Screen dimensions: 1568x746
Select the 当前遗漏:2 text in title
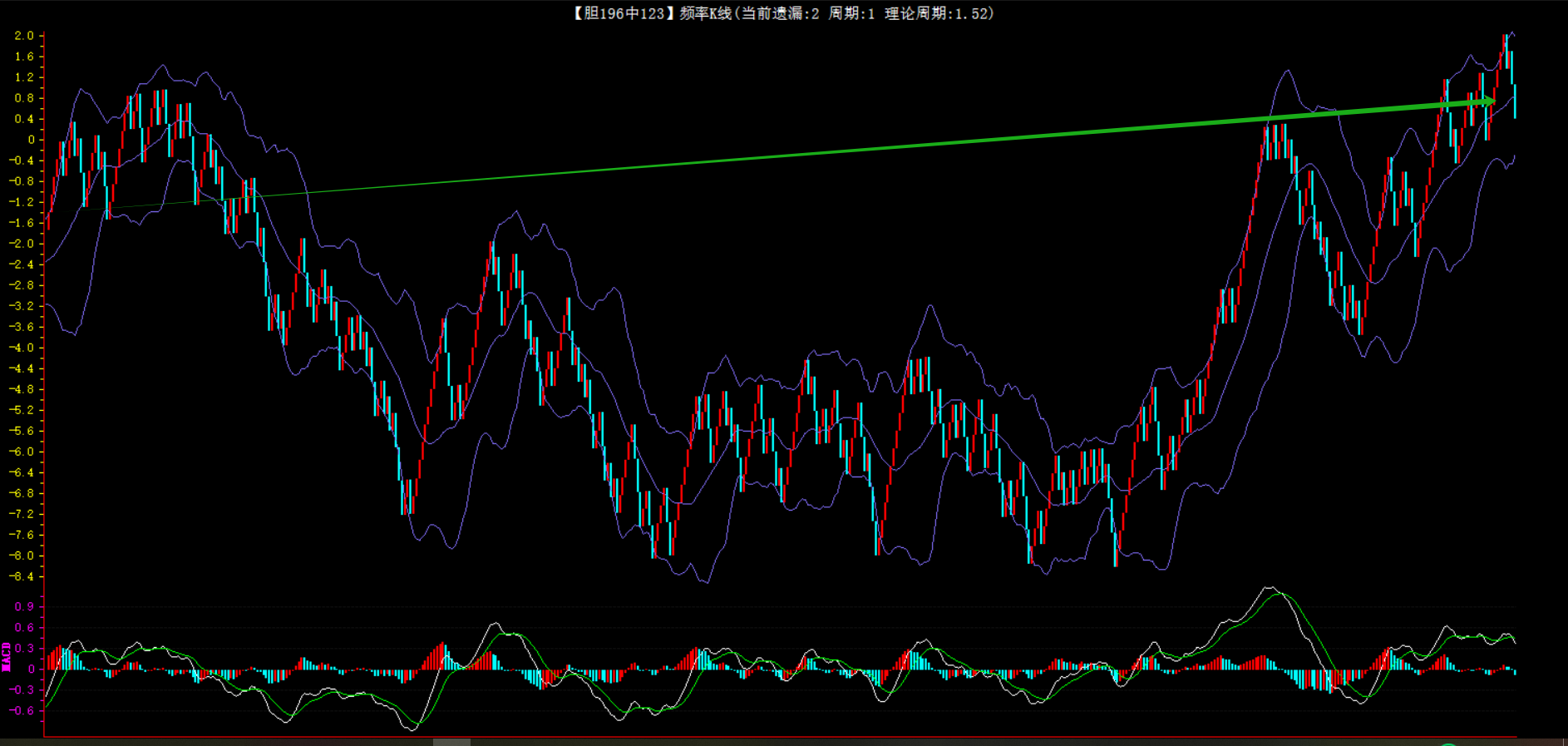coord(780,13)
